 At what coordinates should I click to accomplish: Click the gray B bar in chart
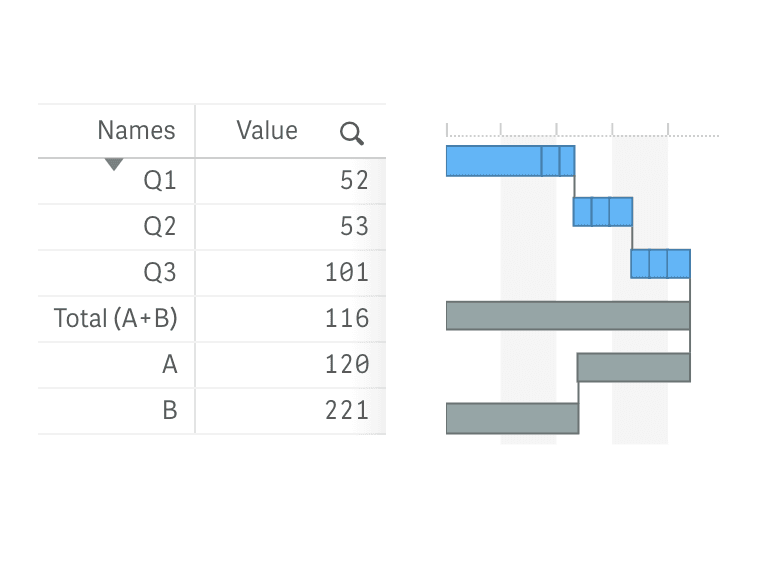pyautogui.click(x=512, y=418)
